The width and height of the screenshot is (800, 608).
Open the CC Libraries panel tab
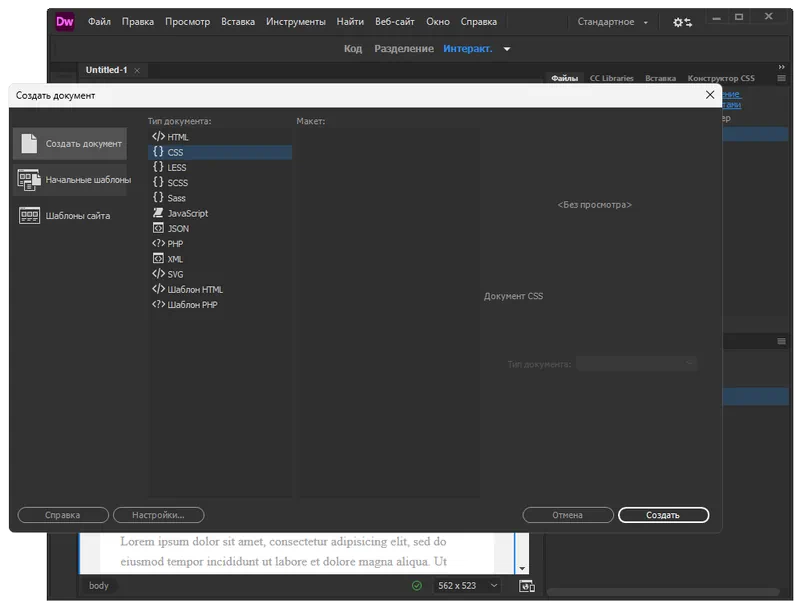click(611, 79)
